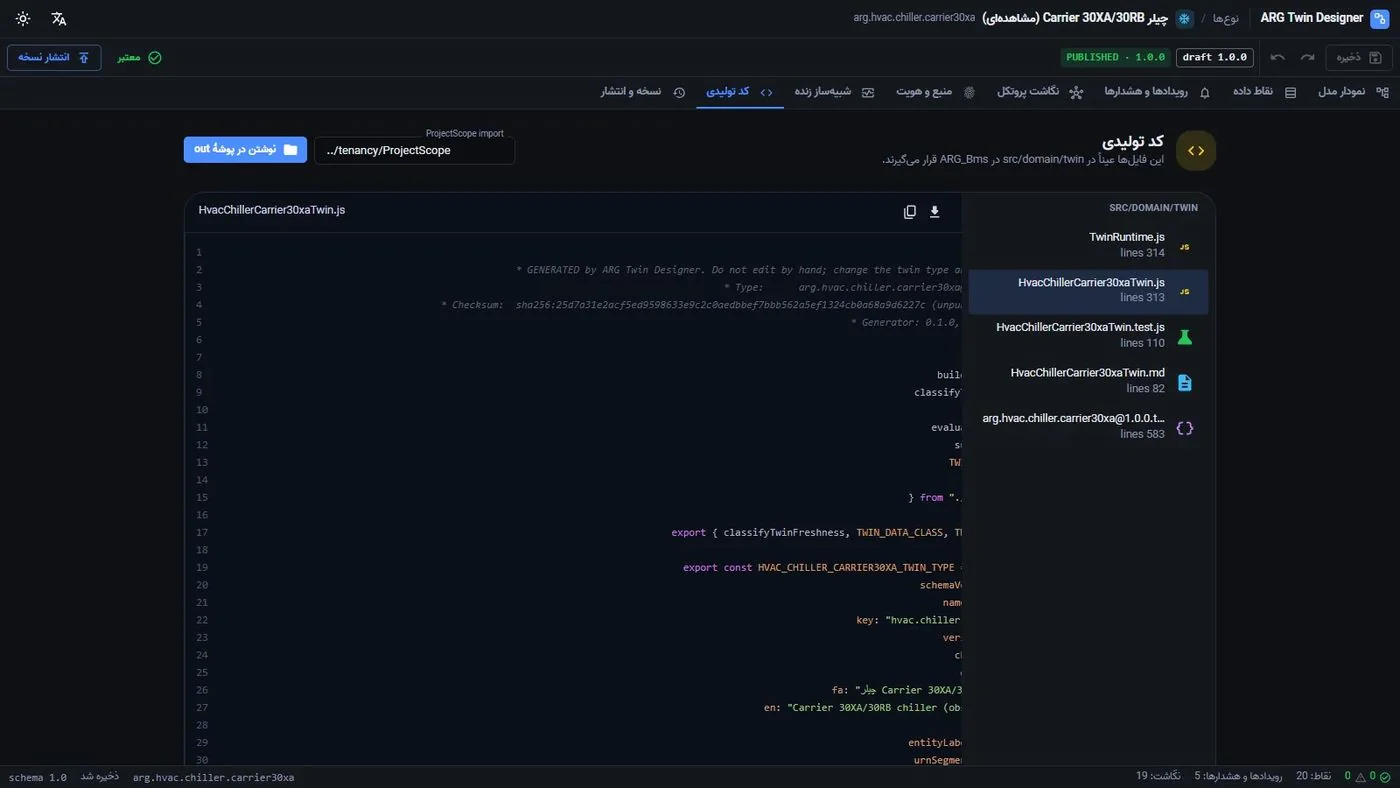Image resolution: width=1400 pixels, height=788 pixels.
Task: Copy the generated code to clipboard
Action: click(909, 212)
